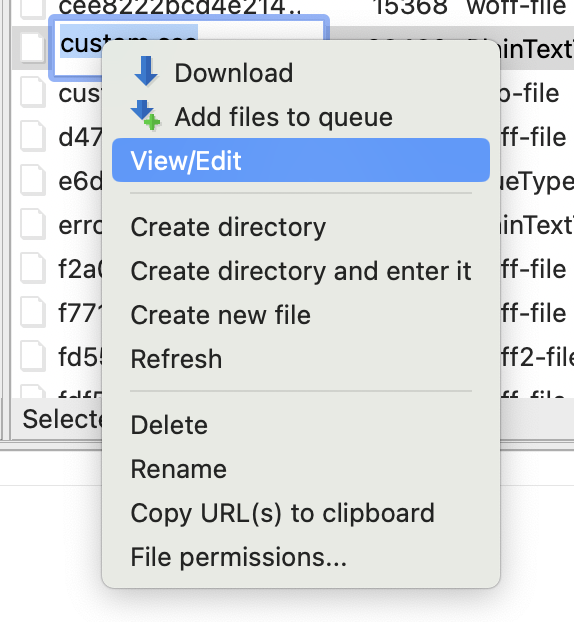The image size is (574, 622).
Task: Select file named cee8222bcd4e214..
Action: coord(180,7)
